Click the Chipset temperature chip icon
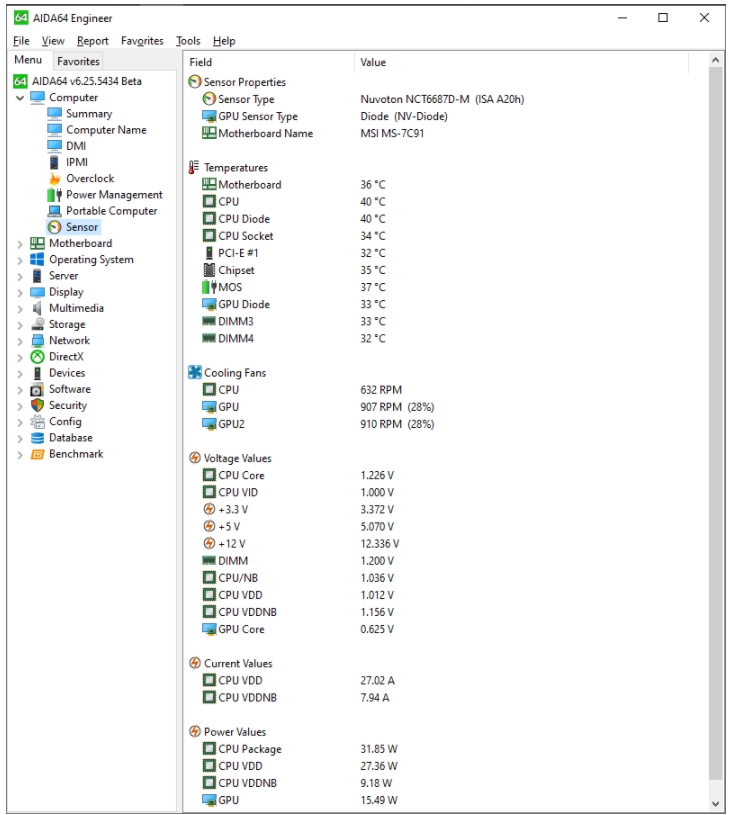 (x=209, y=270)
